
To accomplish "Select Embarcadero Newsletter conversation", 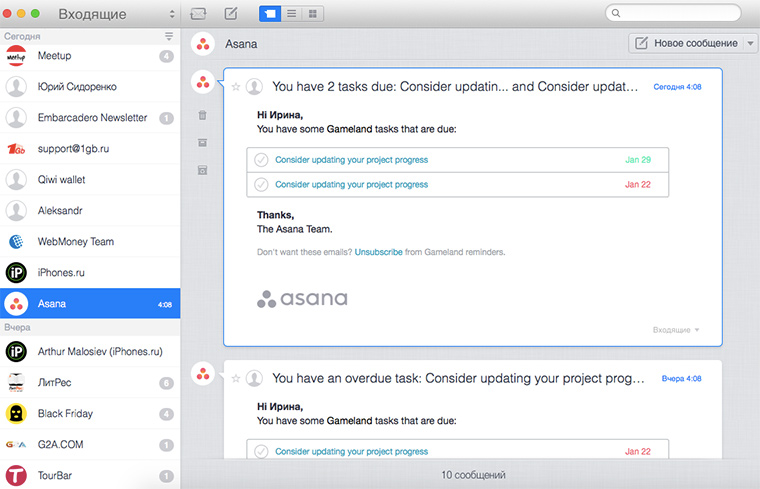I will click(90, 118).
